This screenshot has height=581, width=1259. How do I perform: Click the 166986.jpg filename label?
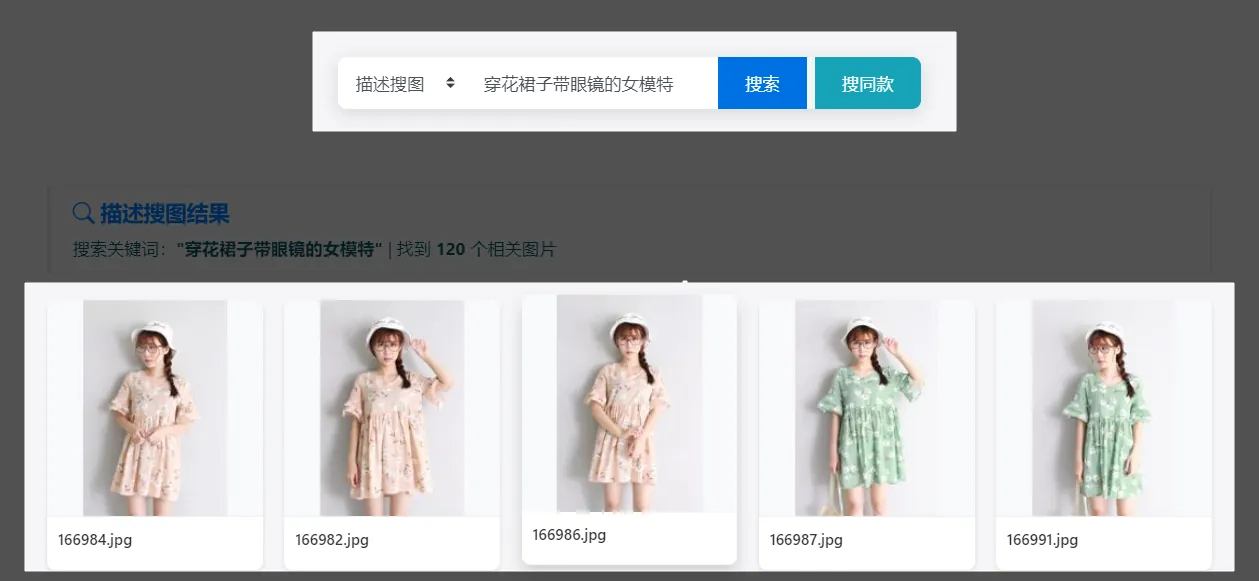tap(570, 534)
